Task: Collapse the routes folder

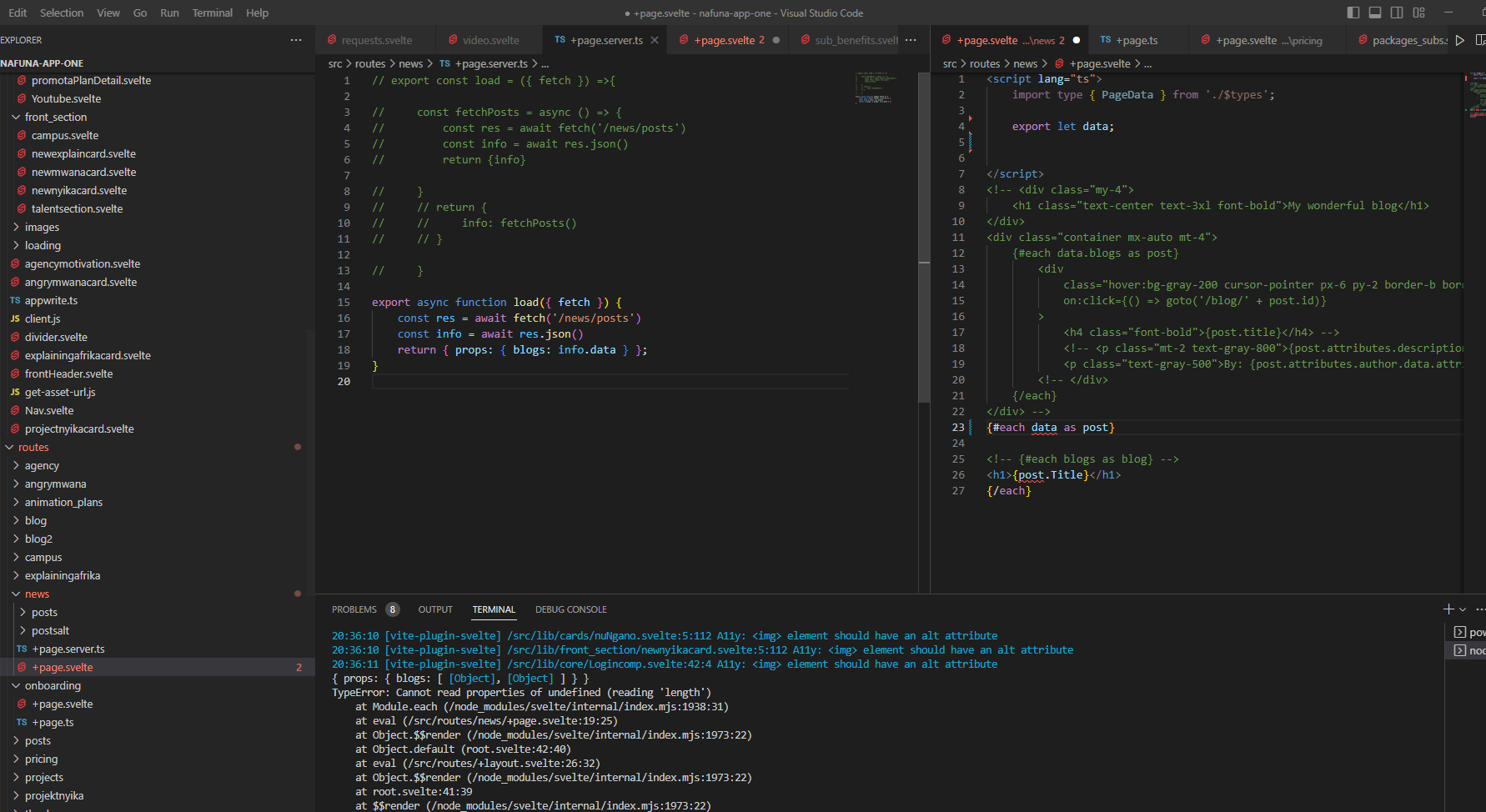Action: pos(33,447)
